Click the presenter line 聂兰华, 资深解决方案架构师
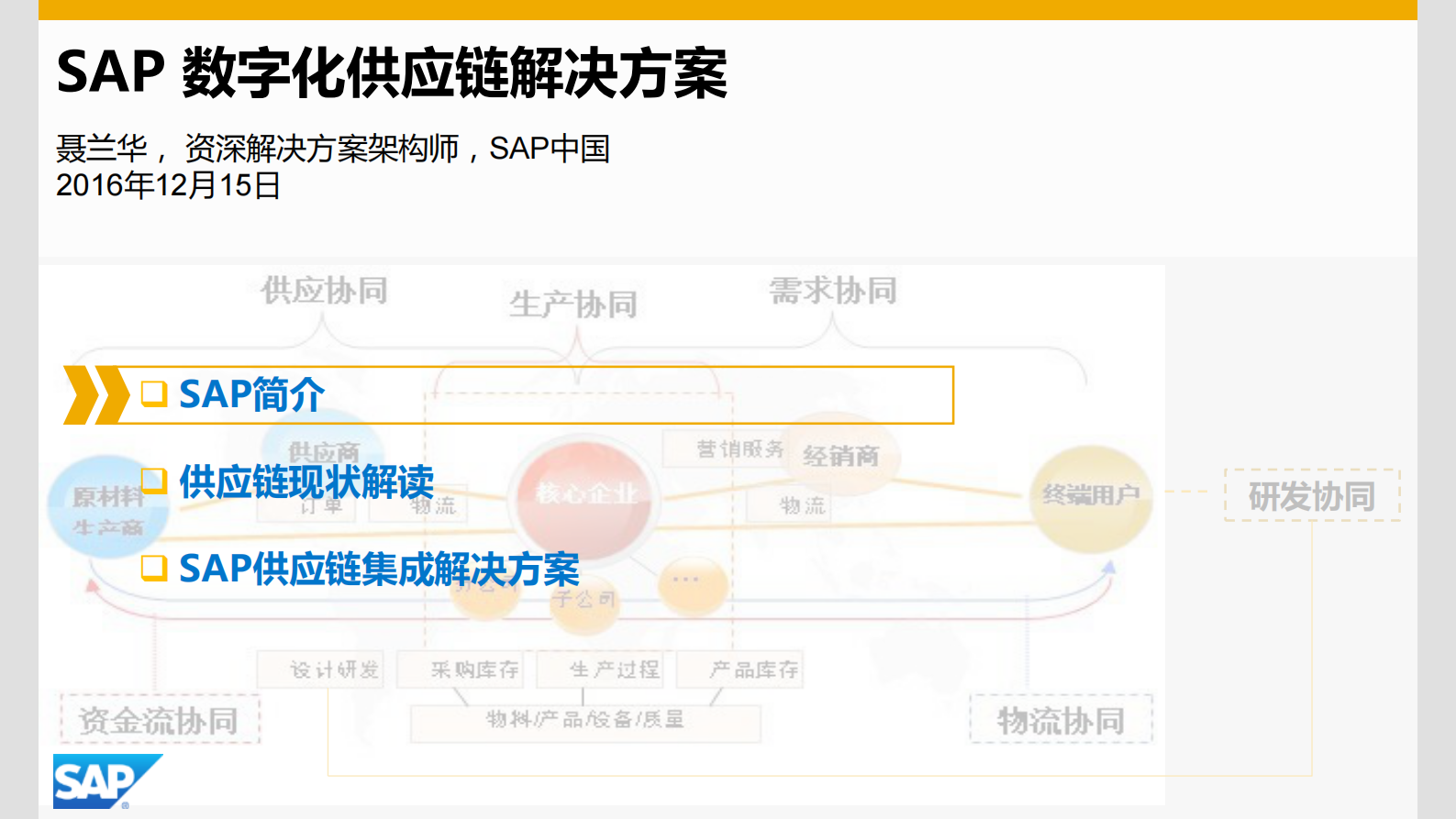1456x819 pixels. point(333,148)
